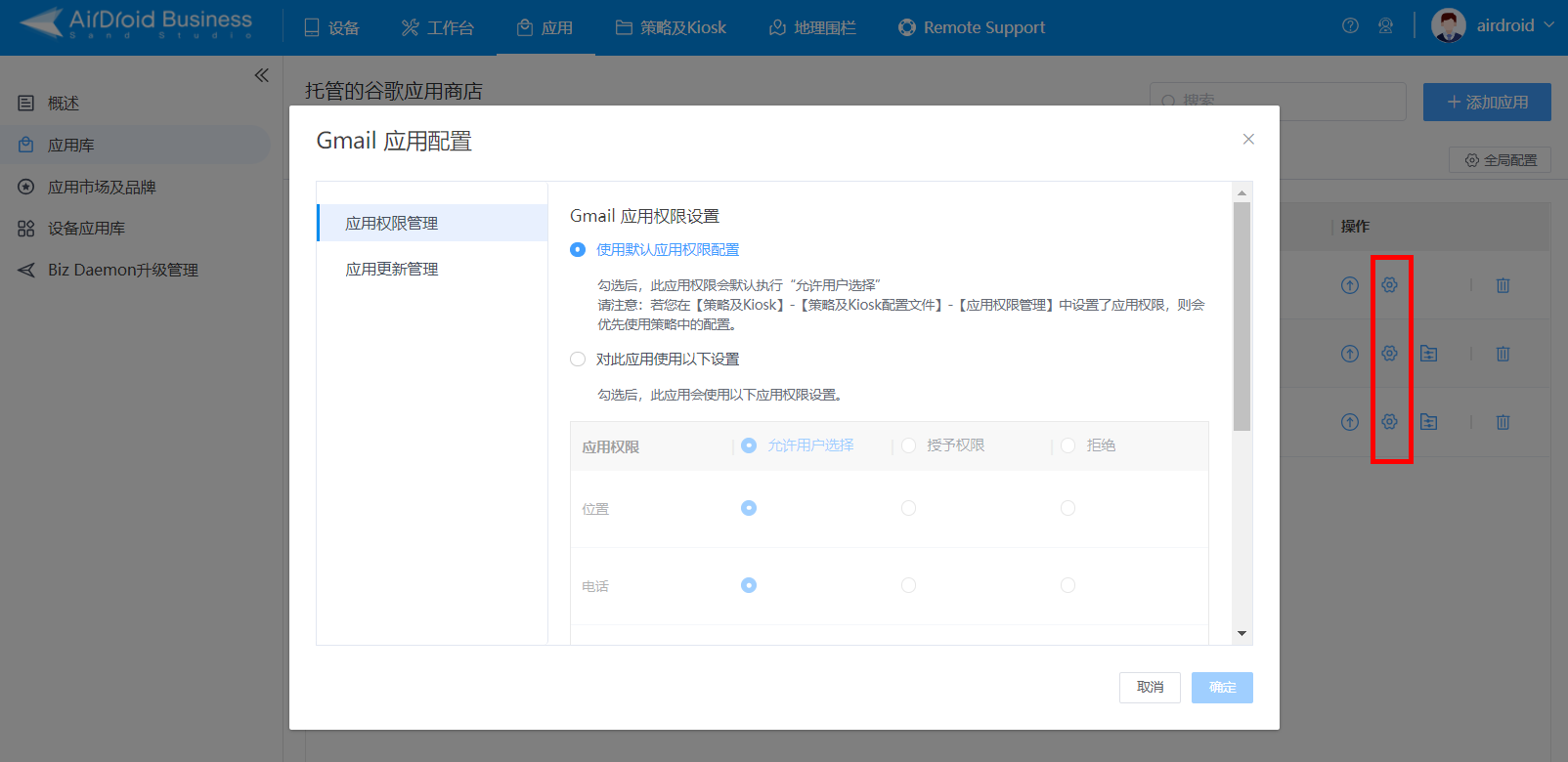Select 授予权限 radio for 电话 row
Viewport: 1568px width, 762px height.
point(909,585)
